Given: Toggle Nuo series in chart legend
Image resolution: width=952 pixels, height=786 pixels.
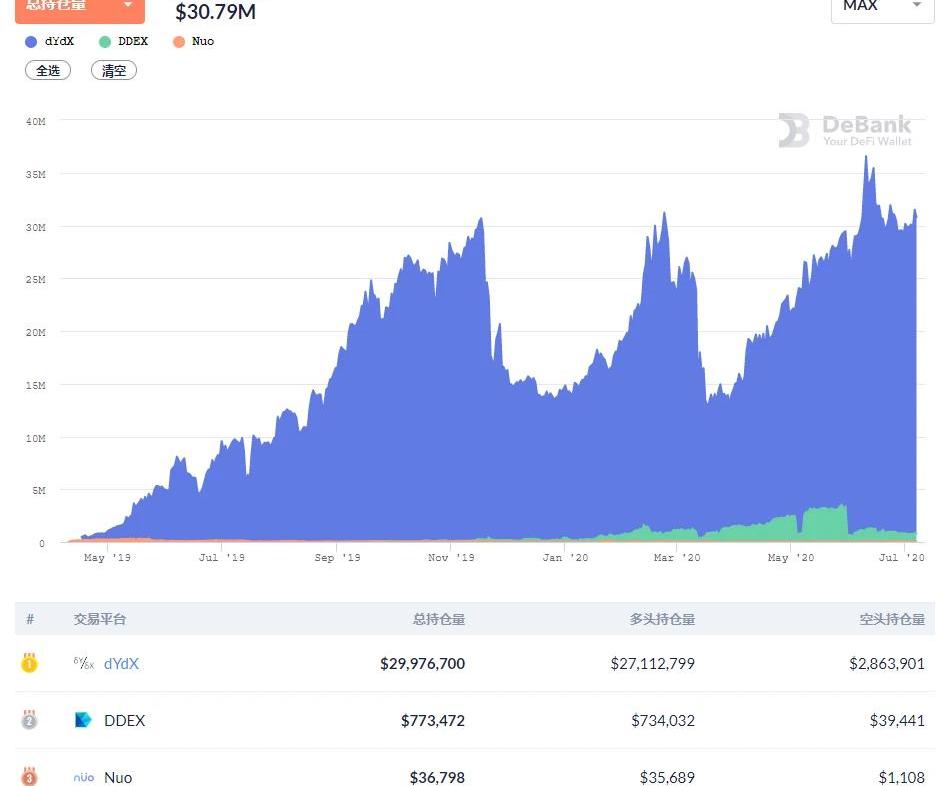Looking at the screenshot, I should pyautogui.click(x=194, y=41).
